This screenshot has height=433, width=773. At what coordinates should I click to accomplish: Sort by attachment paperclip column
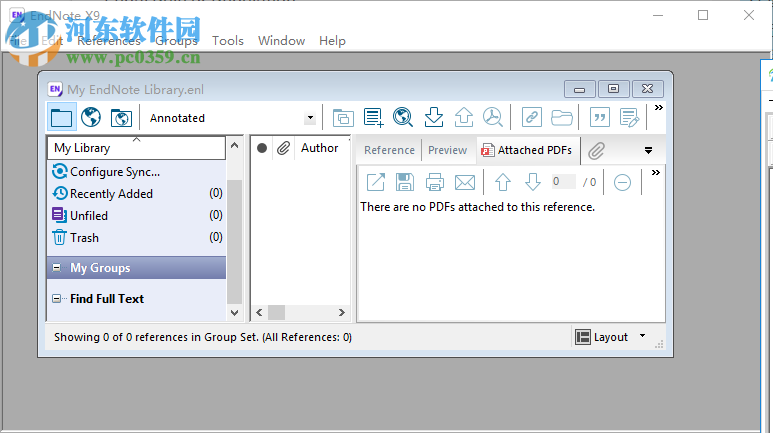click(283, 148)
